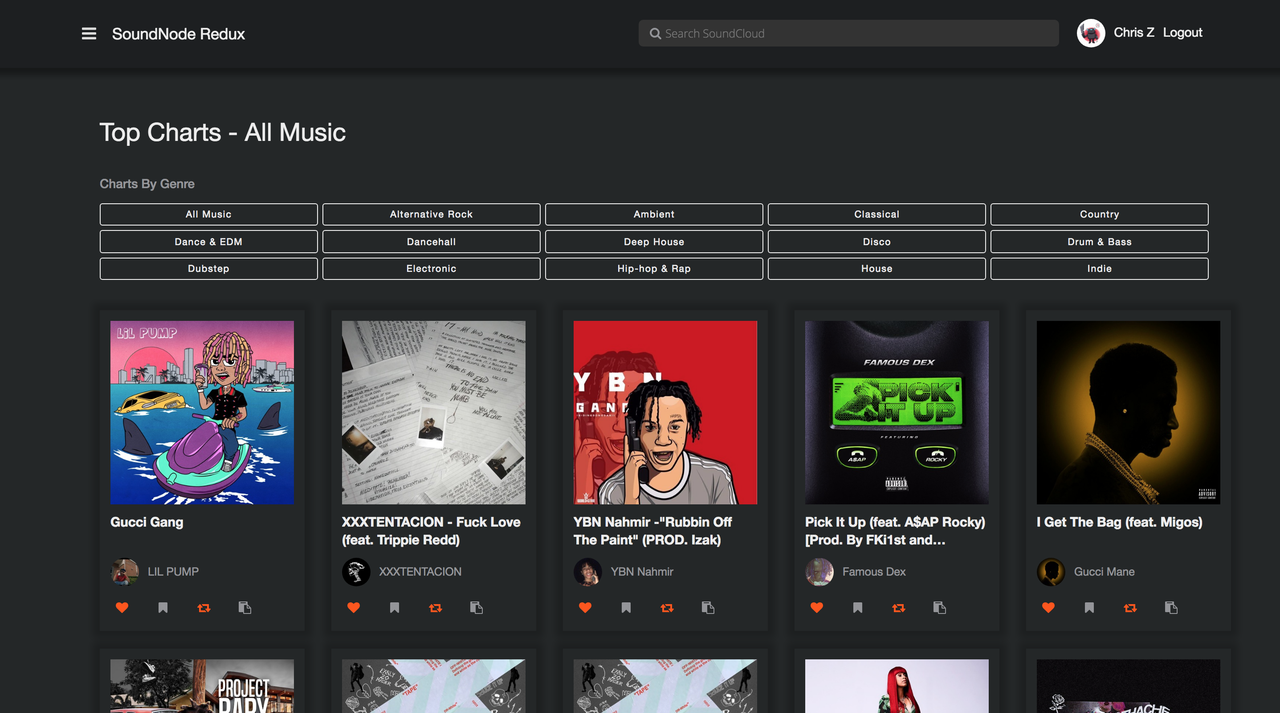Select the Drum & Bass genre
The height and width of the screenshot is (713, 1280).
[1099, 242]
